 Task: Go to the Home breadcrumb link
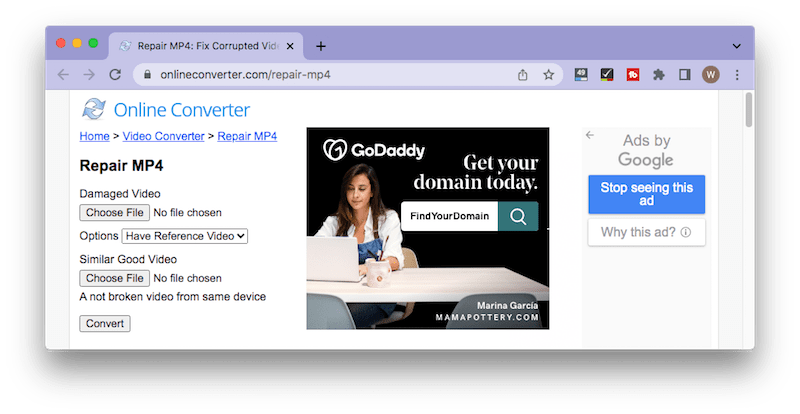click(94, 136)
